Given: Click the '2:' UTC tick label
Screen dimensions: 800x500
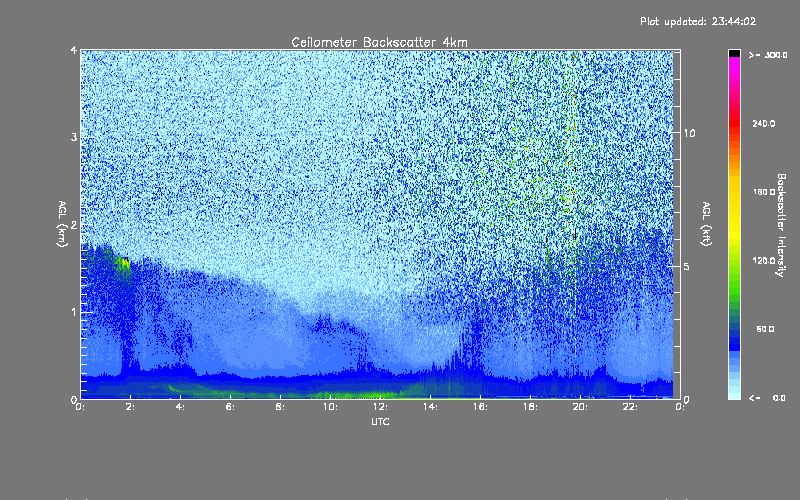Looking at the screenshot, I should pos(130,407).
